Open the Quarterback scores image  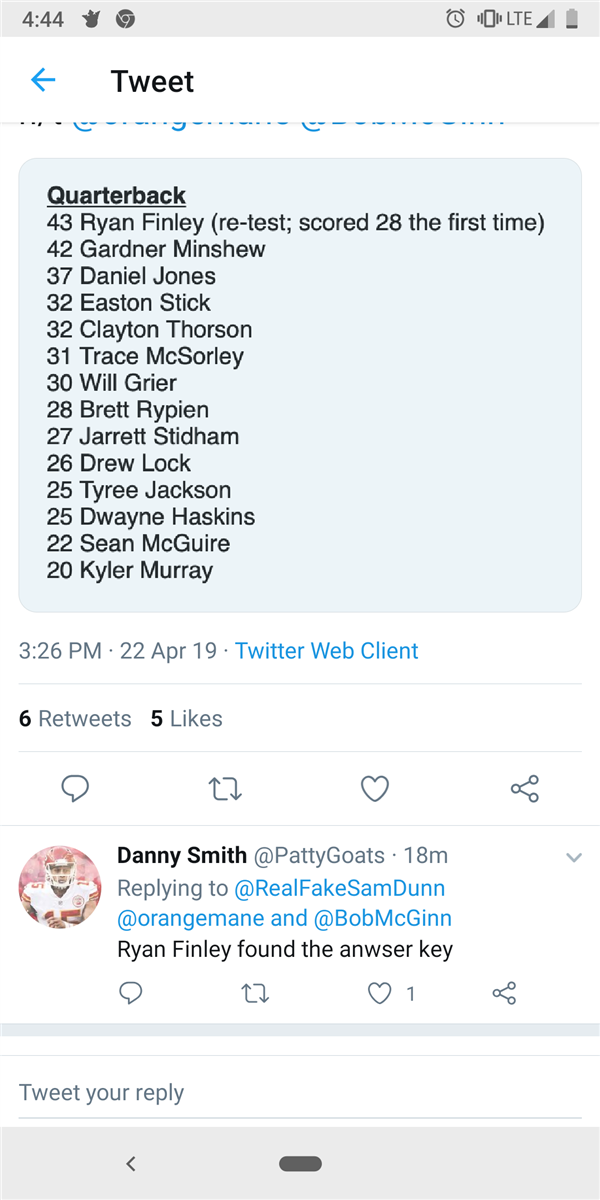tap(300, 384)
